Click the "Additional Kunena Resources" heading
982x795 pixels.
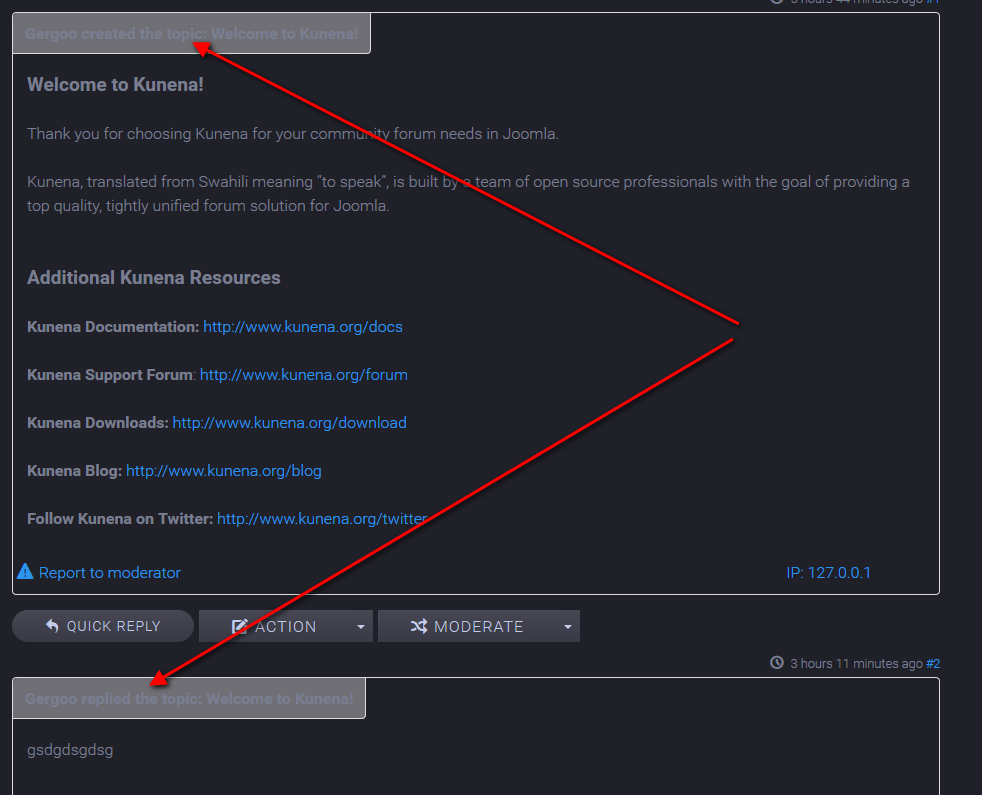pos(153,278)
